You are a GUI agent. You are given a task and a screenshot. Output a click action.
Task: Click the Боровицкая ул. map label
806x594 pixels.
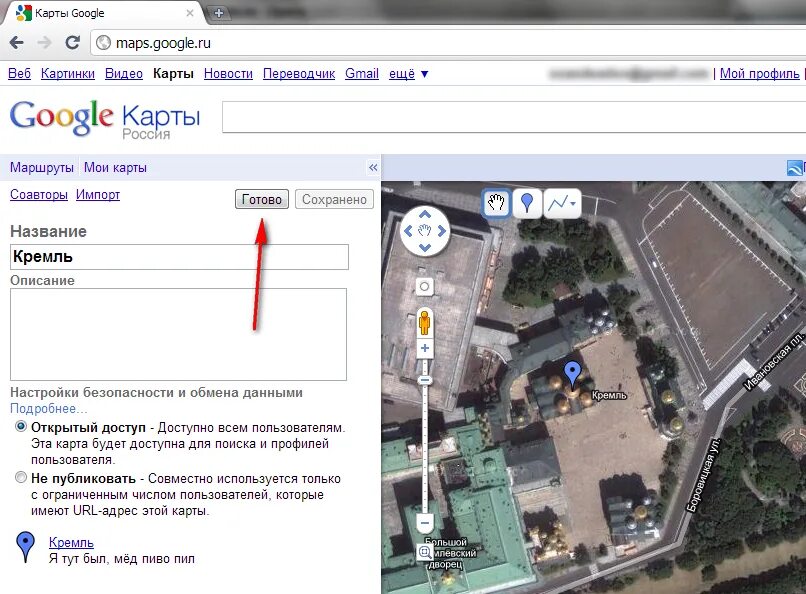pos(705,475)
